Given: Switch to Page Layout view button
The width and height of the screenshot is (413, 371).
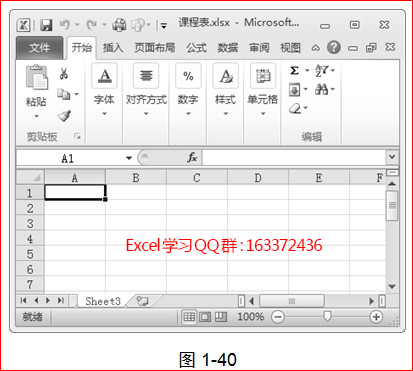Looking at the screenshot, I should 205,317.
